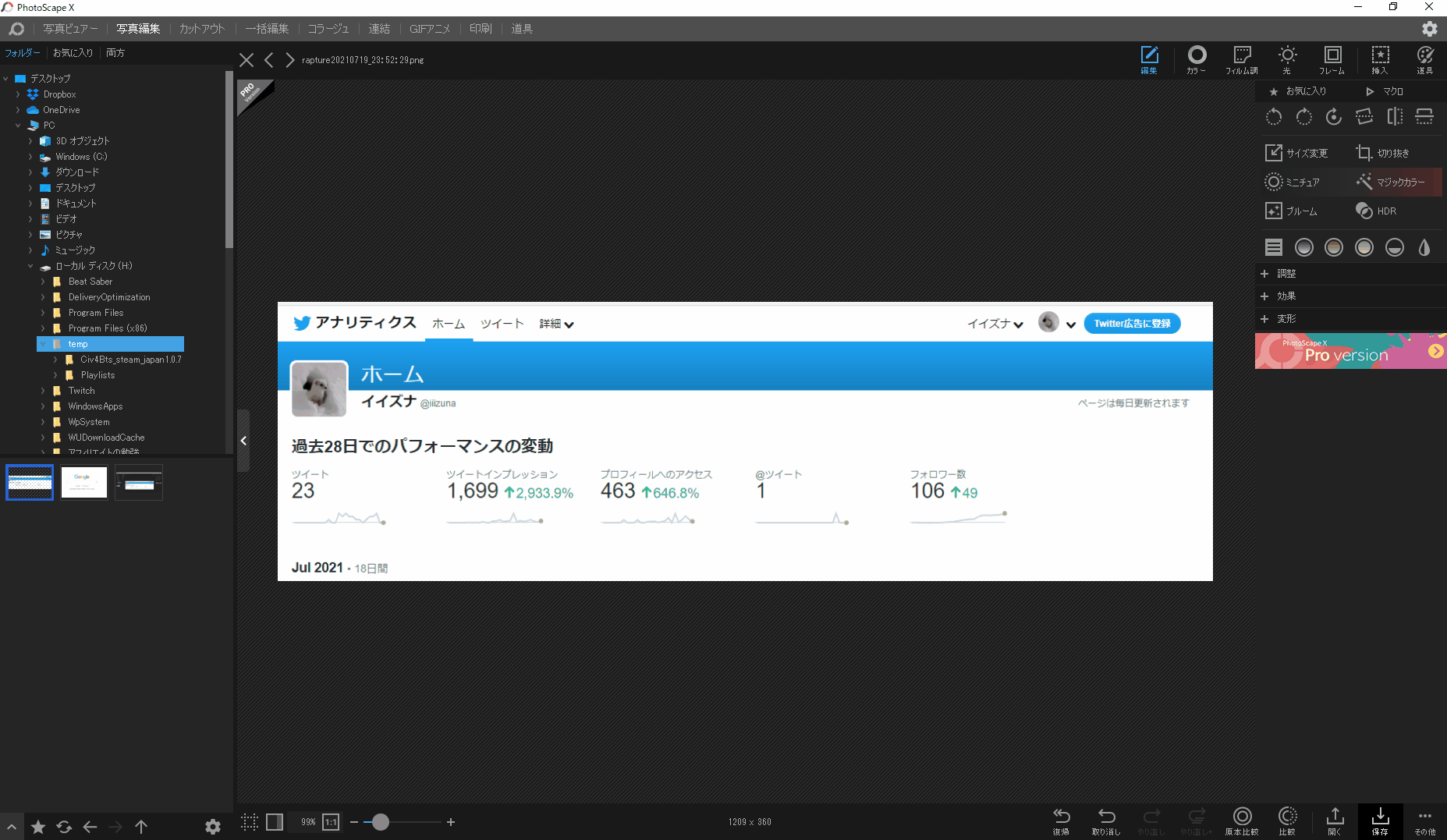1447x840 pixels.
Task: Apply the Magic Color (マジックカラー) effect
Action: (x=1392, y=182)
